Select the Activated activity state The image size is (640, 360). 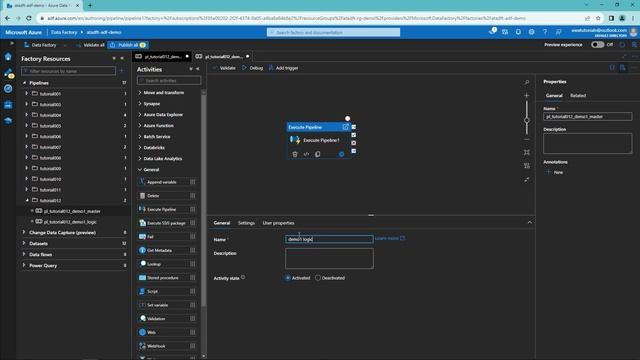click(288, 278)
